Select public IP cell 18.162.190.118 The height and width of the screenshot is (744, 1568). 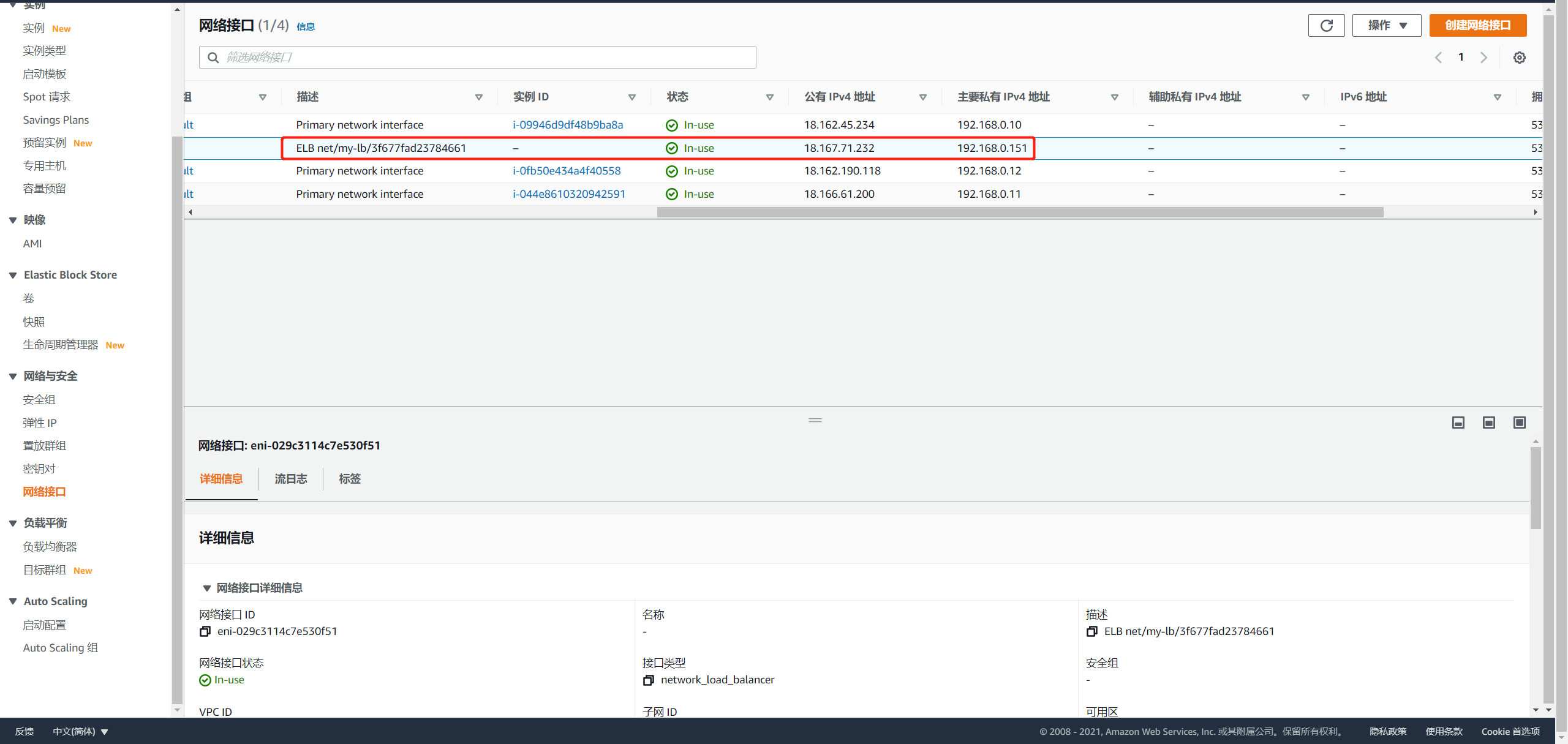pyautogui.click(x=842, y=171)
